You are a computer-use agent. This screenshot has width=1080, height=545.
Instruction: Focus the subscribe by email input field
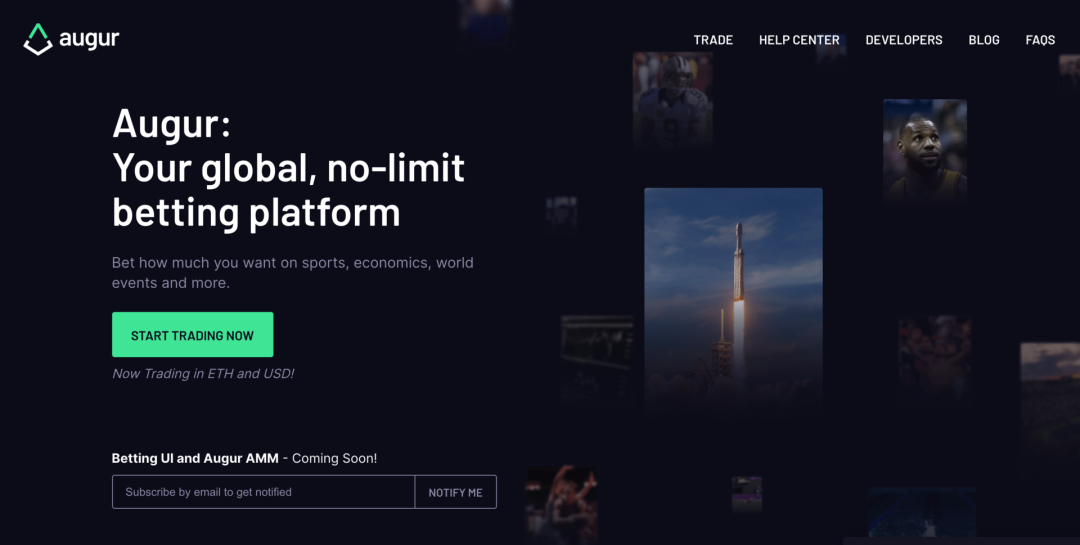click(x=263, y=492)
